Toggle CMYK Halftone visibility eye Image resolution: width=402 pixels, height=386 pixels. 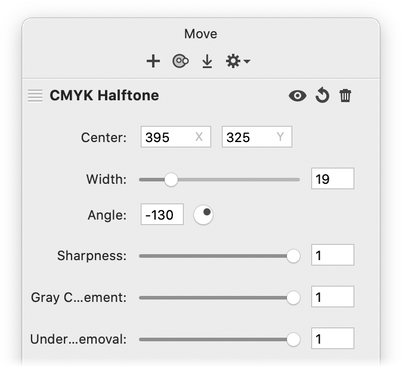click(x=297, y=96)
